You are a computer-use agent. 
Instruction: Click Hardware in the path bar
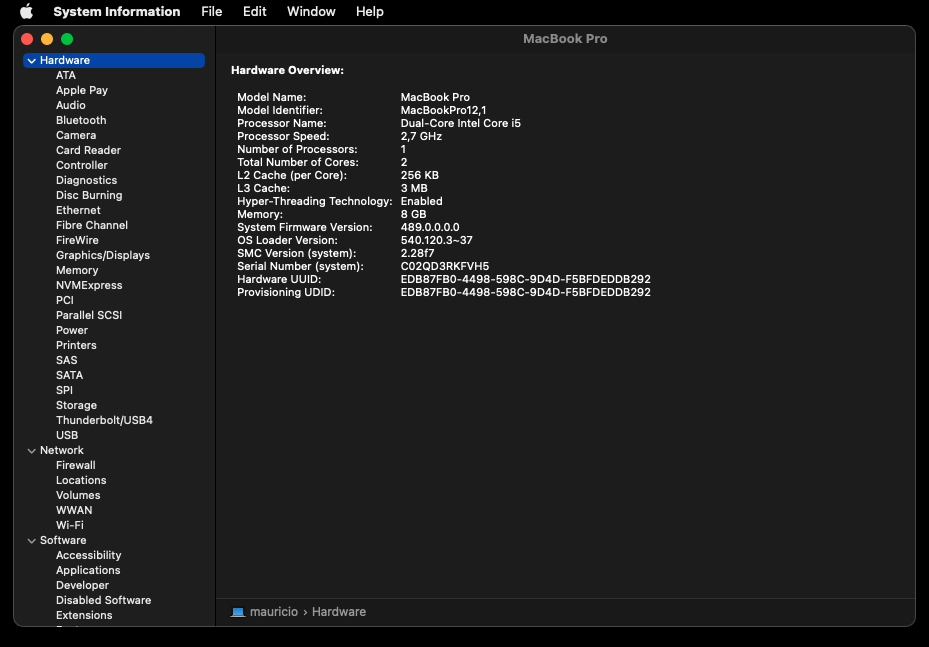click(x=339, y=612)
